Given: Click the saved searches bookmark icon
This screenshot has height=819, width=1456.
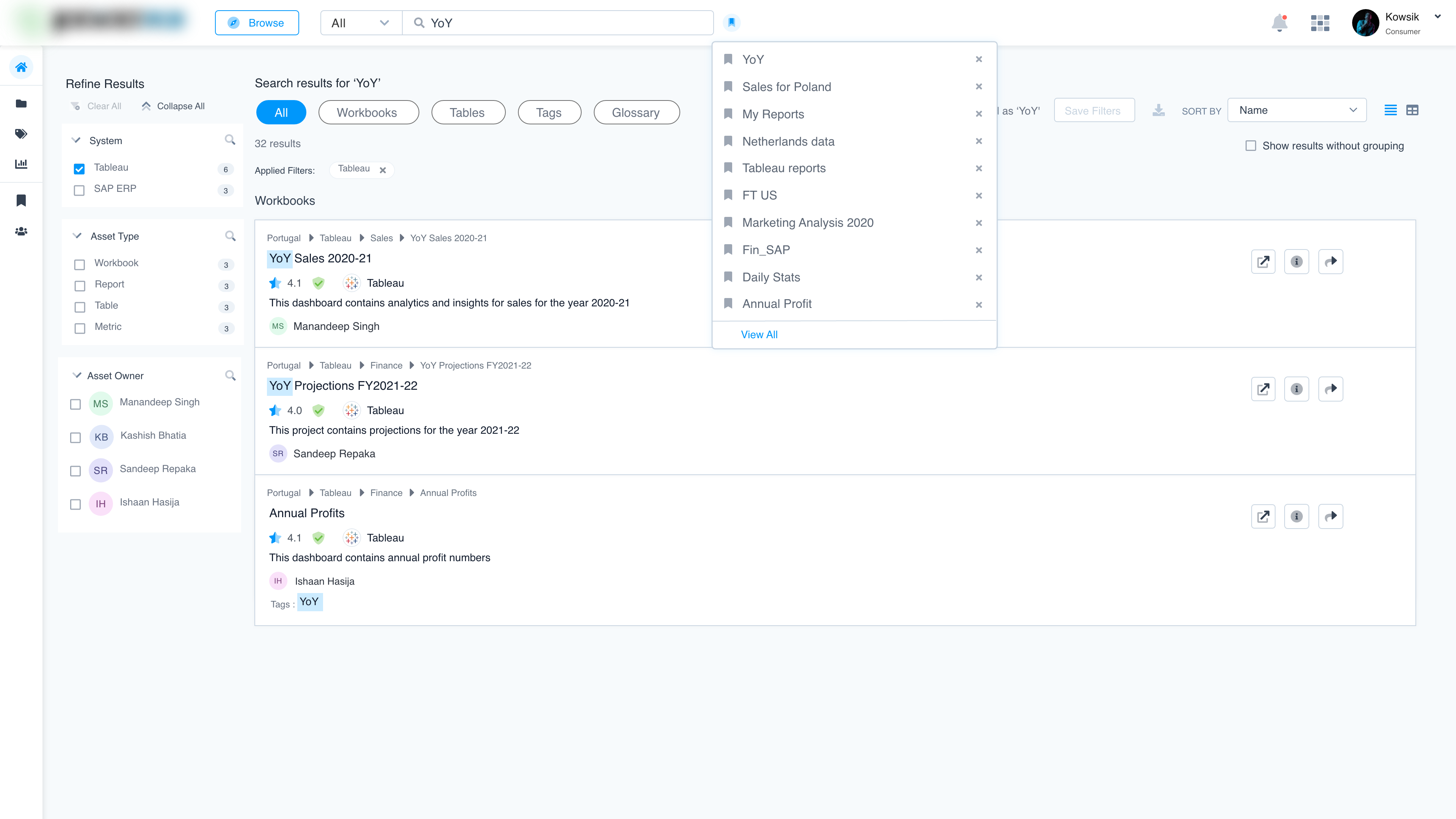Looking at the screenshot, I should (731, 23).
